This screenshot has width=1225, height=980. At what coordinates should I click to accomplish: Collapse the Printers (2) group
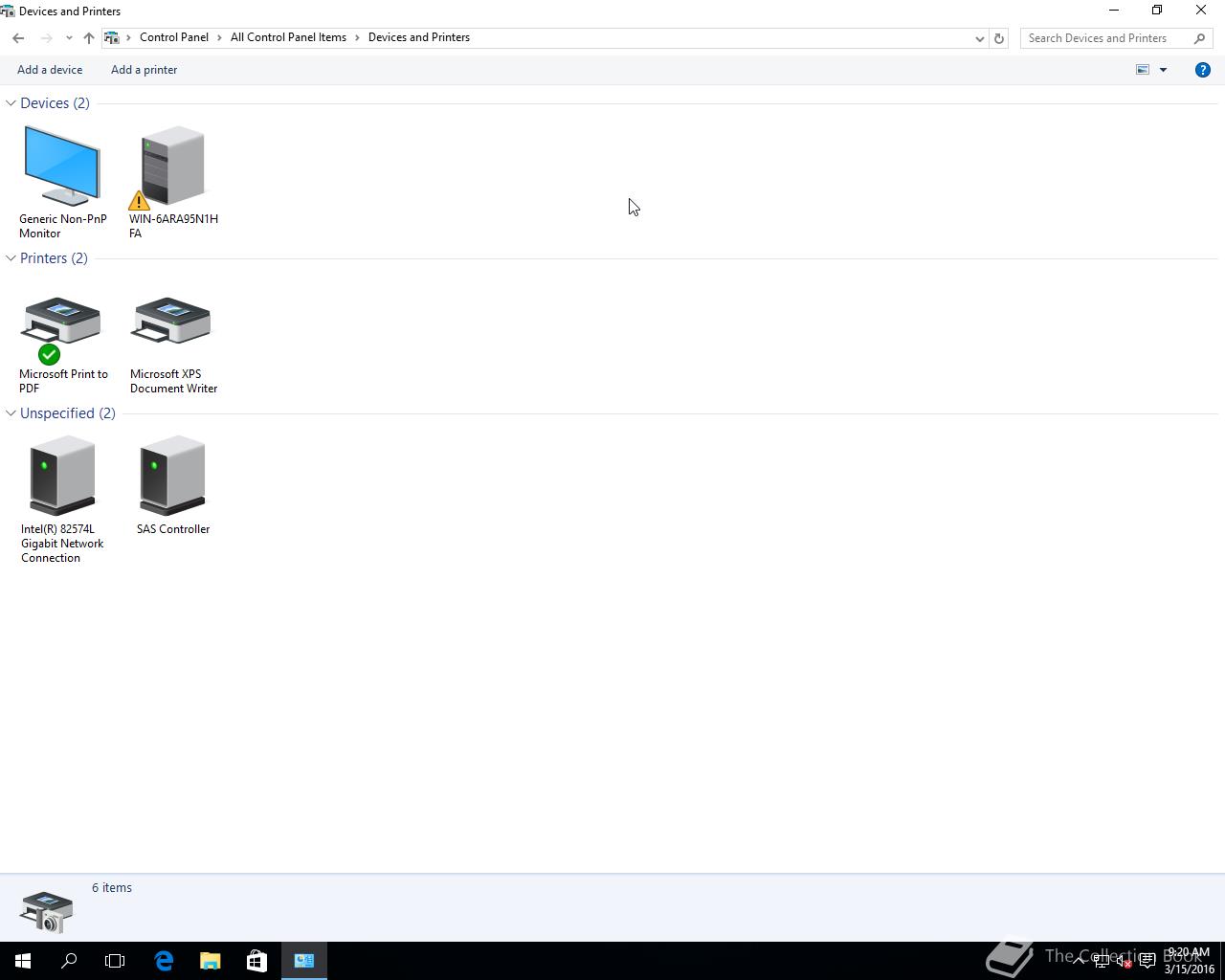[11, 258]
